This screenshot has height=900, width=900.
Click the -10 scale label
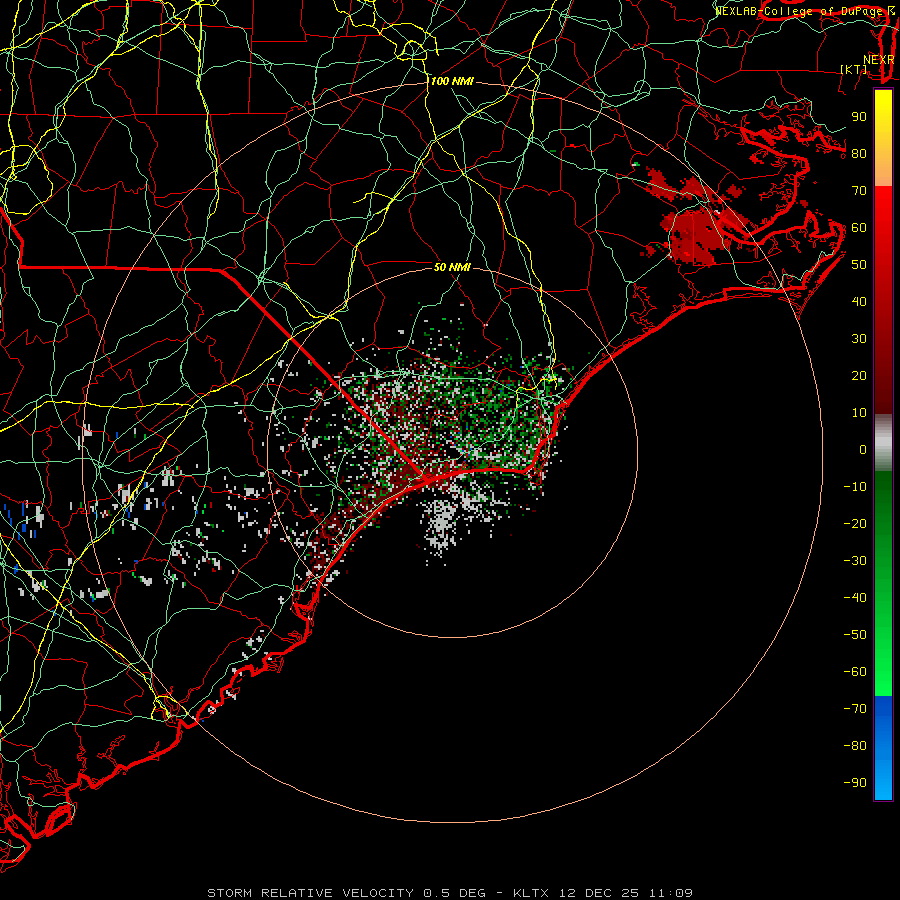click(x=855, y=487)
